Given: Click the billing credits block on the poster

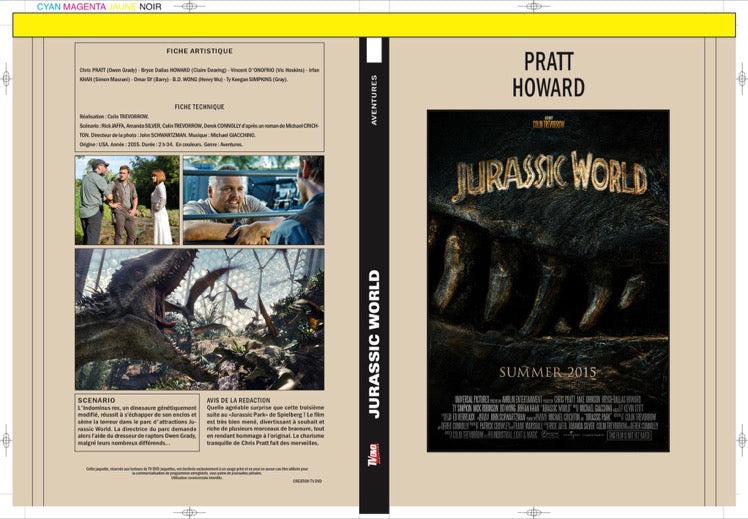Looking at the screenshot, I should coord(548,417).
